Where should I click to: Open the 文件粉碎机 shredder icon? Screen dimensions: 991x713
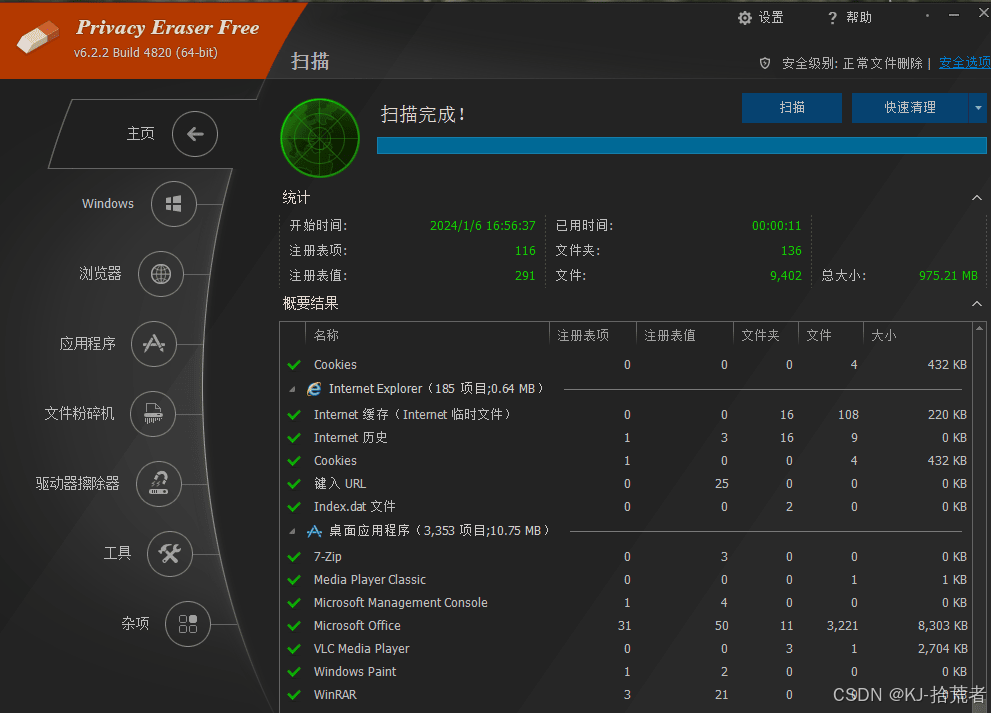tap(152, 413)
